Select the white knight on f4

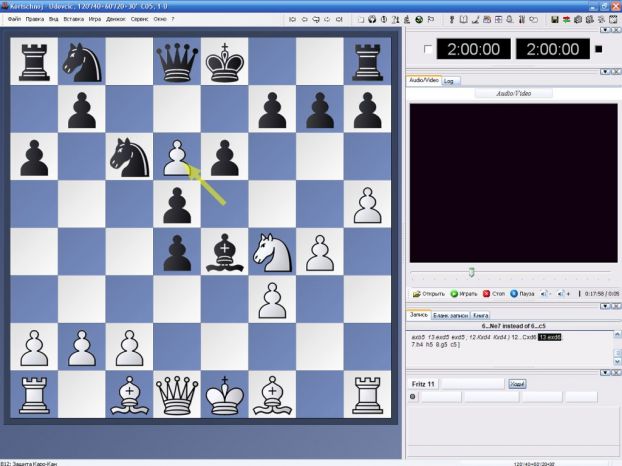[x=272, y=252]
